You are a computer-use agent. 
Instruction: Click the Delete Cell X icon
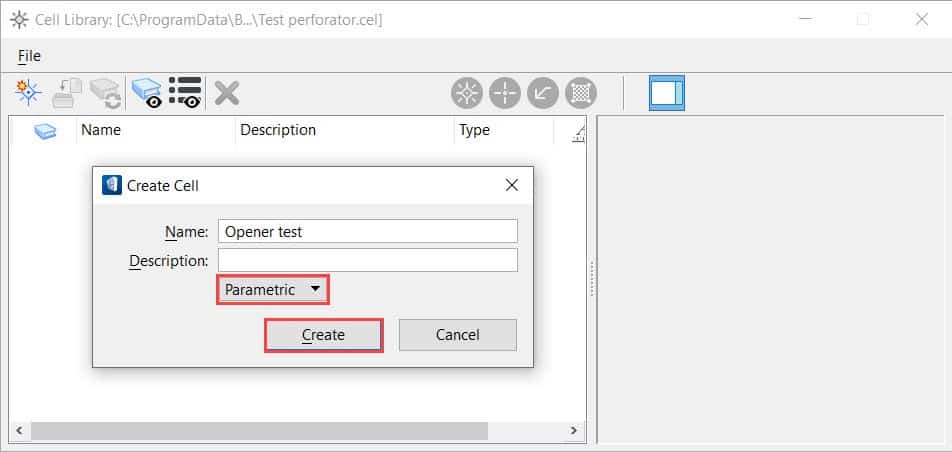click(x=227, y=93)
